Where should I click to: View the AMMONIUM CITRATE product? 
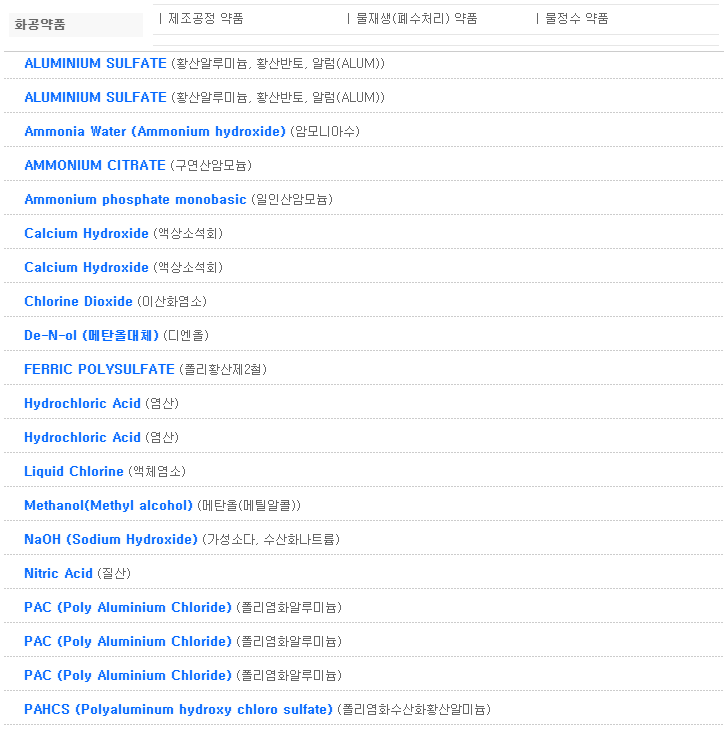[x=95, y=165]
